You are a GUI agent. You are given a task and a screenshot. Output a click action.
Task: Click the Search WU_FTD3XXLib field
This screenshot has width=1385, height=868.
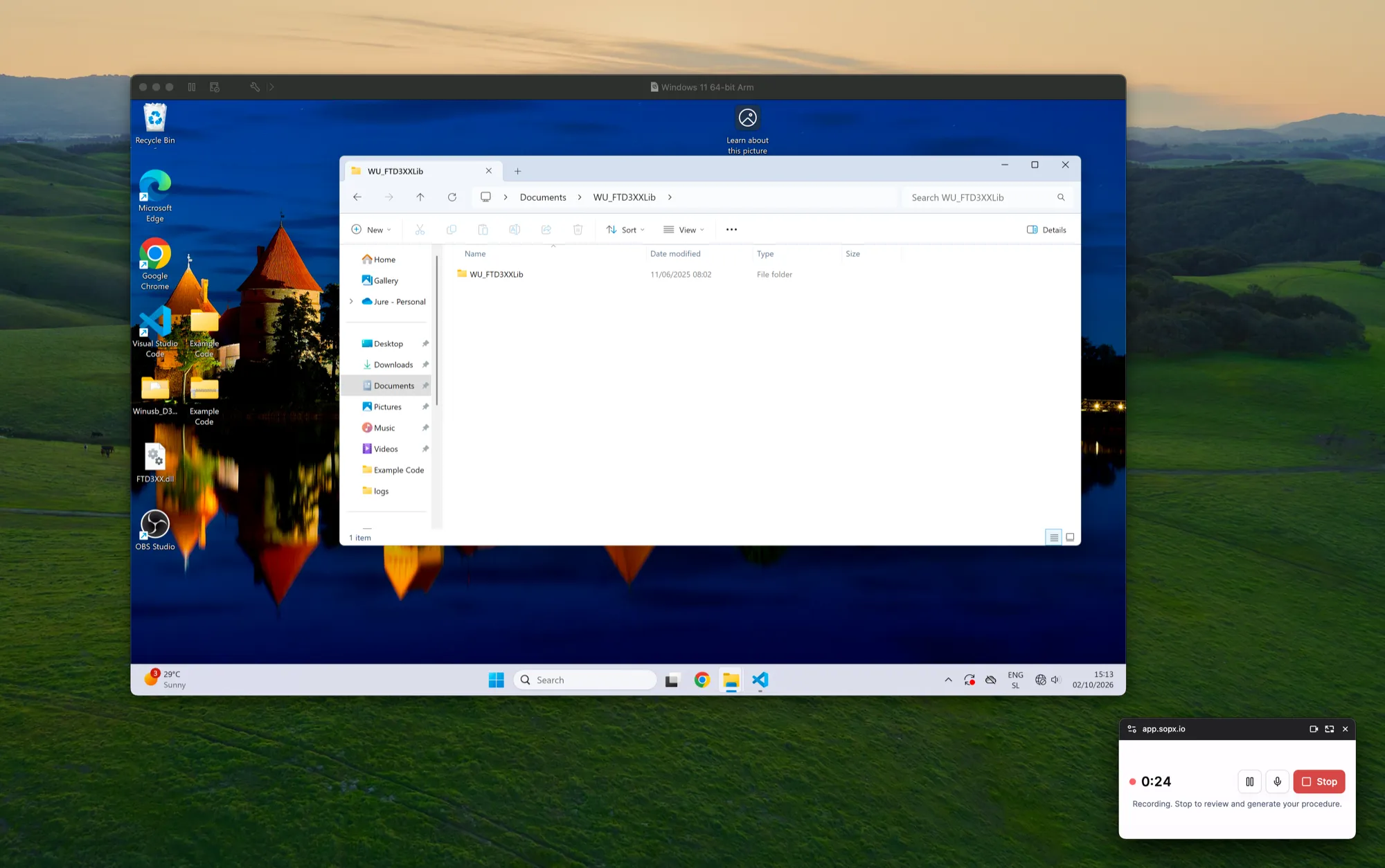988,197
